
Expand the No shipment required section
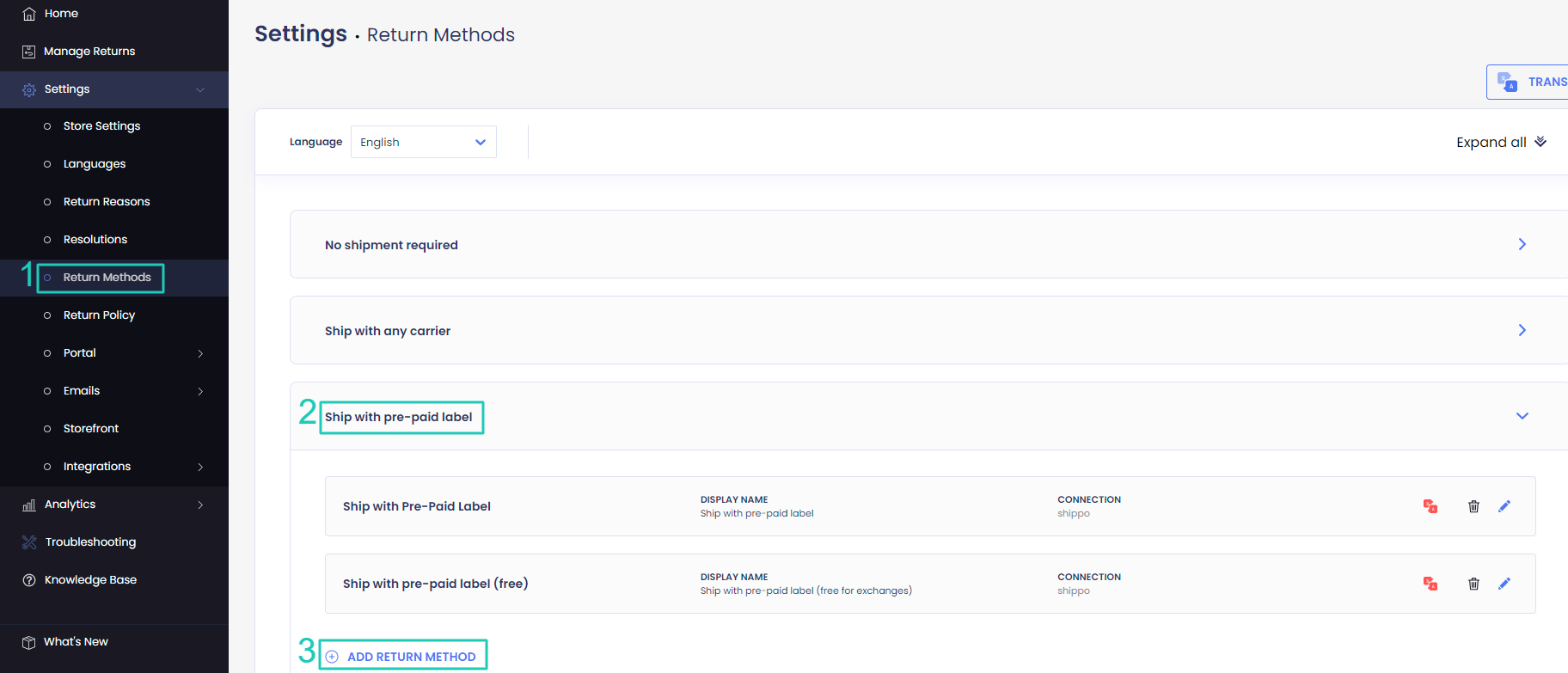[x=928, y=244]
